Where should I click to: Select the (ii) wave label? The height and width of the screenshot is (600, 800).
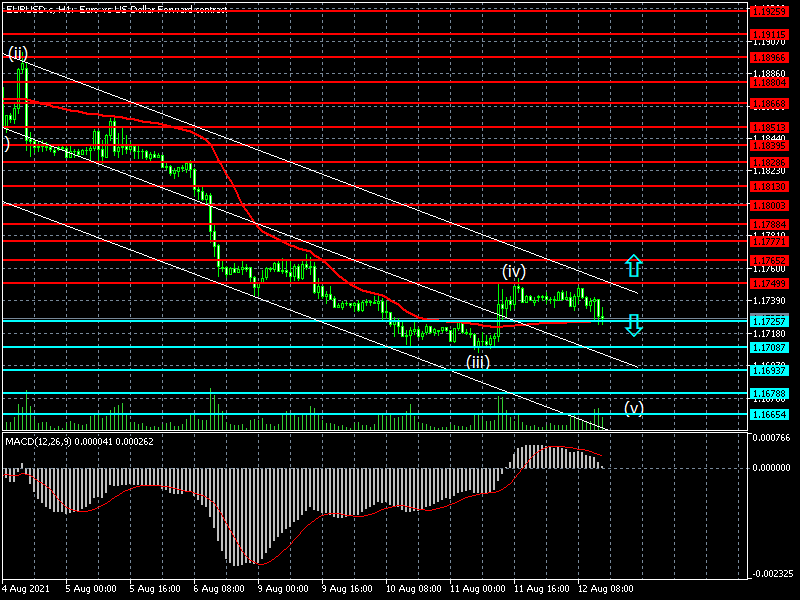tap(18, 53)
